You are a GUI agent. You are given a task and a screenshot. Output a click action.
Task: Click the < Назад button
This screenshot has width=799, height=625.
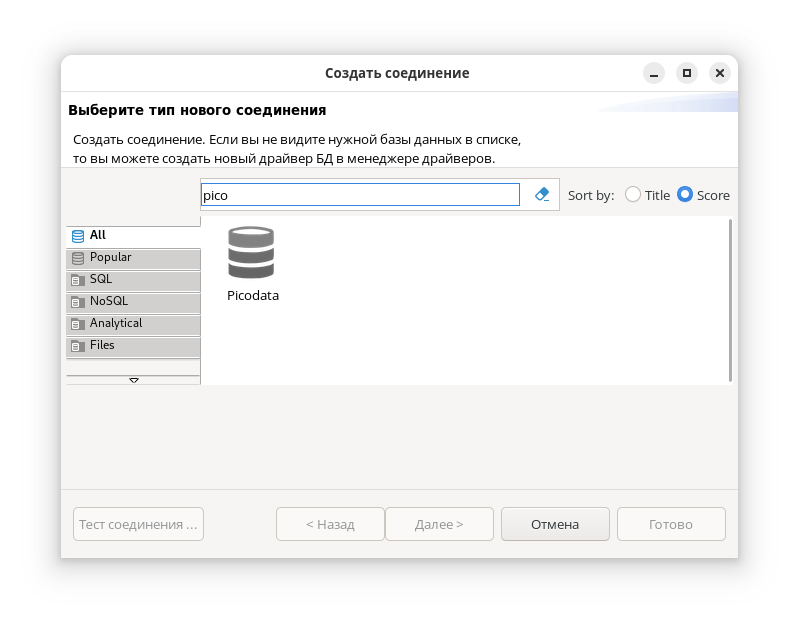330,524
